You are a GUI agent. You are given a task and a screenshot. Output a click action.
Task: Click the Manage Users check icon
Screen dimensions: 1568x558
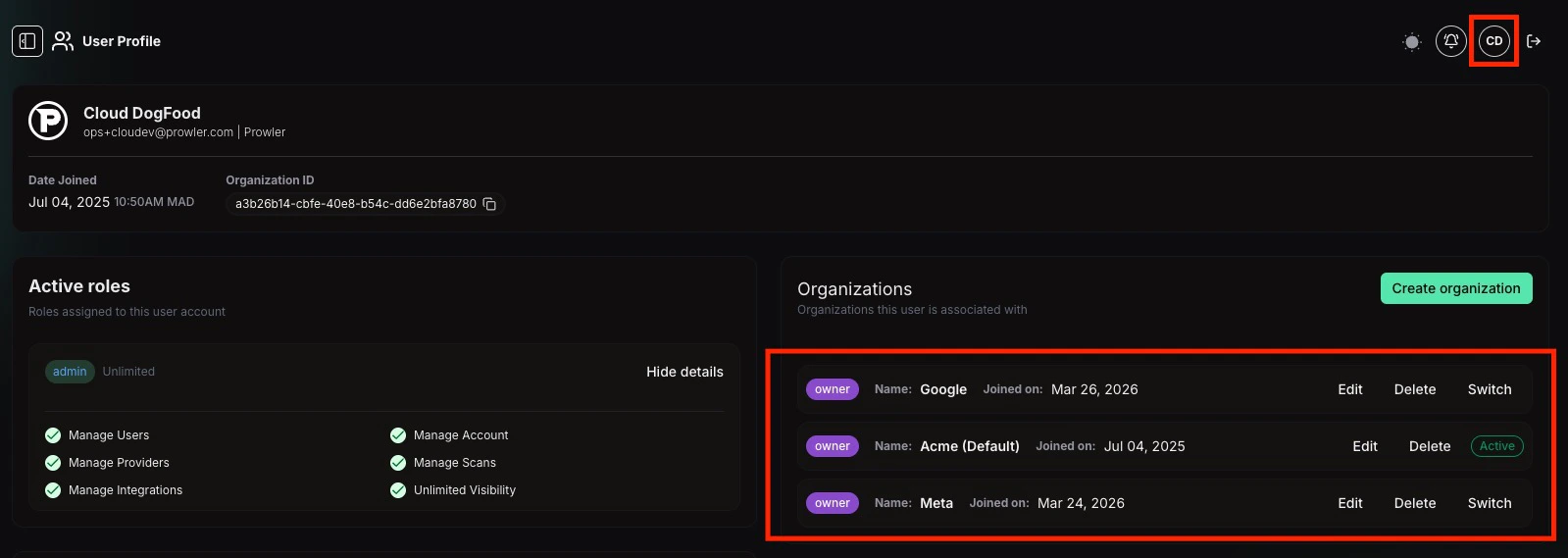(53, 435)
